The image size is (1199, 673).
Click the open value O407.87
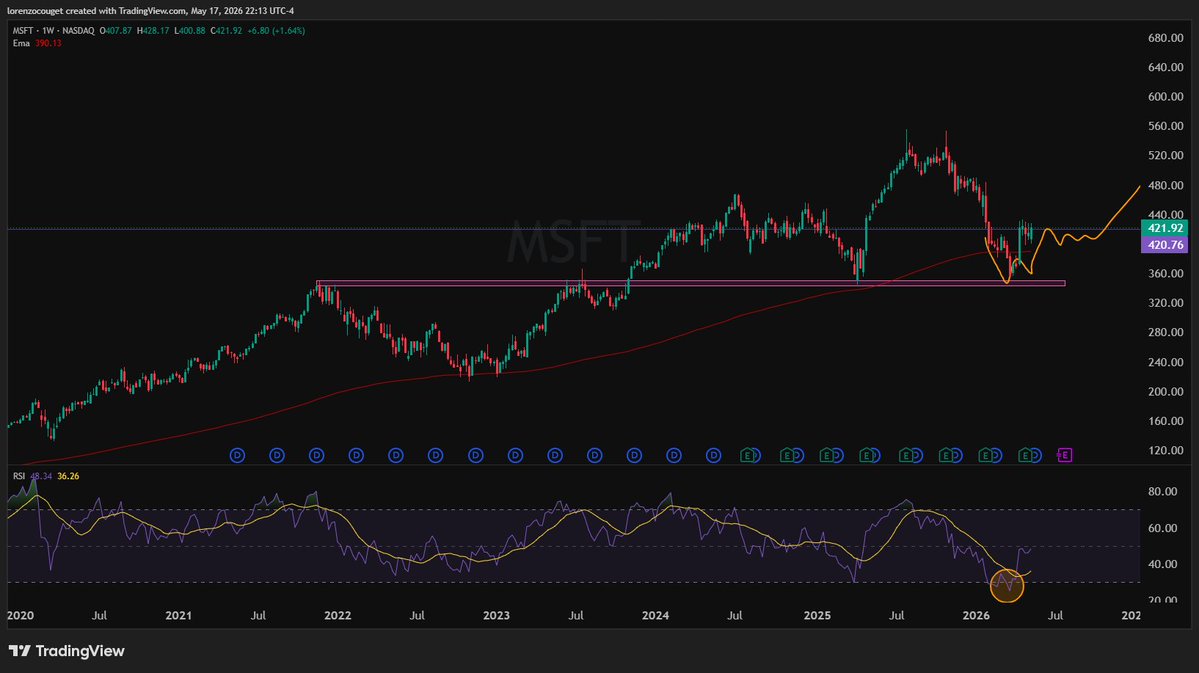tap(115, 31)
